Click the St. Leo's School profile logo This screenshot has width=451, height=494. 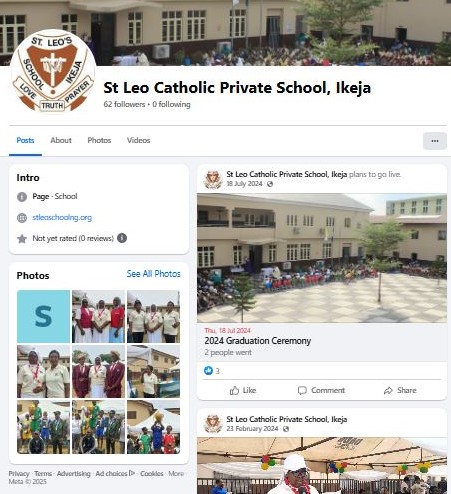click(x=53, y=72)
